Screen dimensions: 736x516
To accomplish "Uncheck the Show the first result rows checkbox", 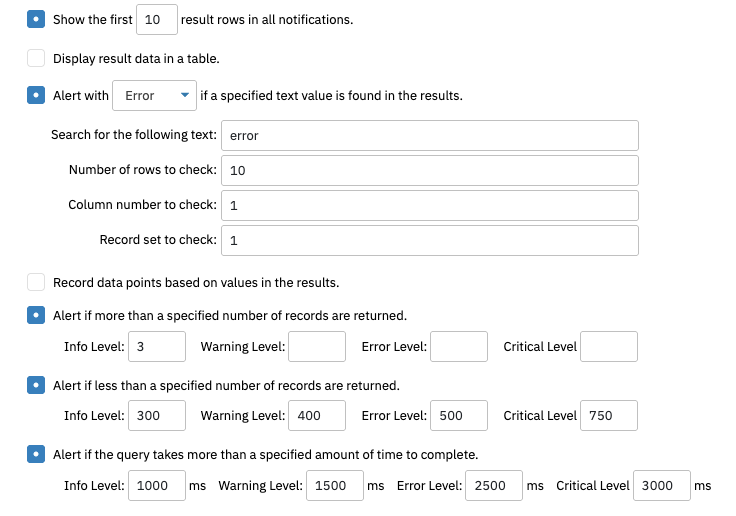I will coord(36,19).
